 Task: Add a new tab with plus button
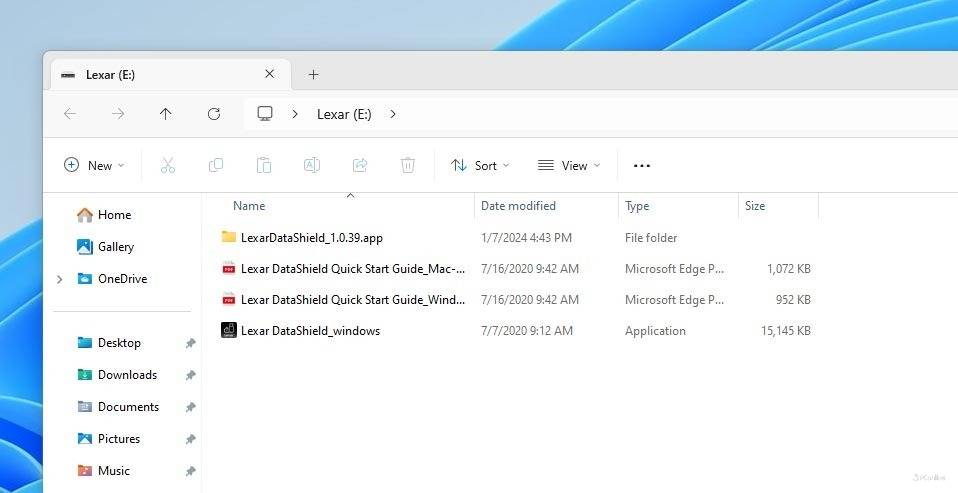[x=313, y=74]
